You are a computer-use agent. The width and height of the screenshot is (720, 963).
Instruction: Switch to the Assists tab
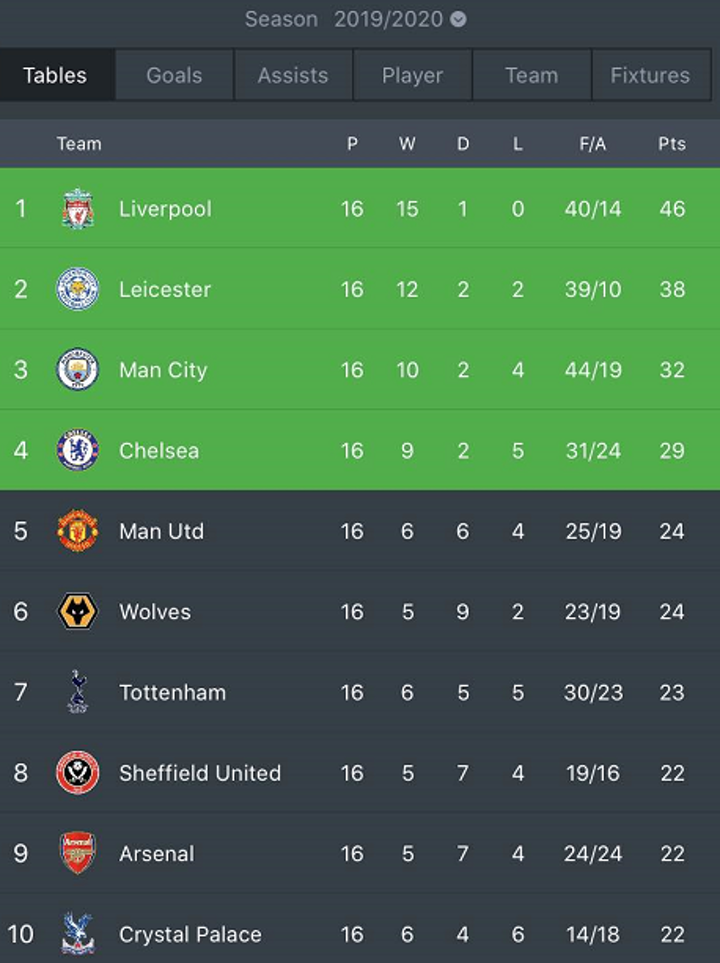click(x=293, y=75)
